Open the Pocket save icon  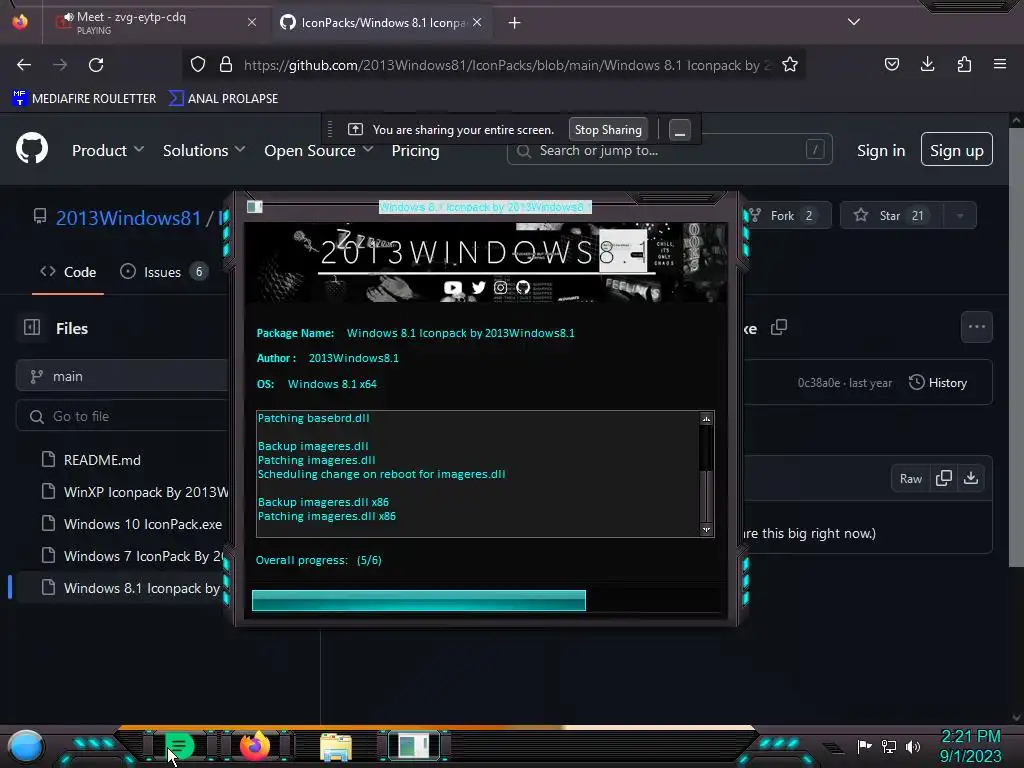click(x=891, y=64)
